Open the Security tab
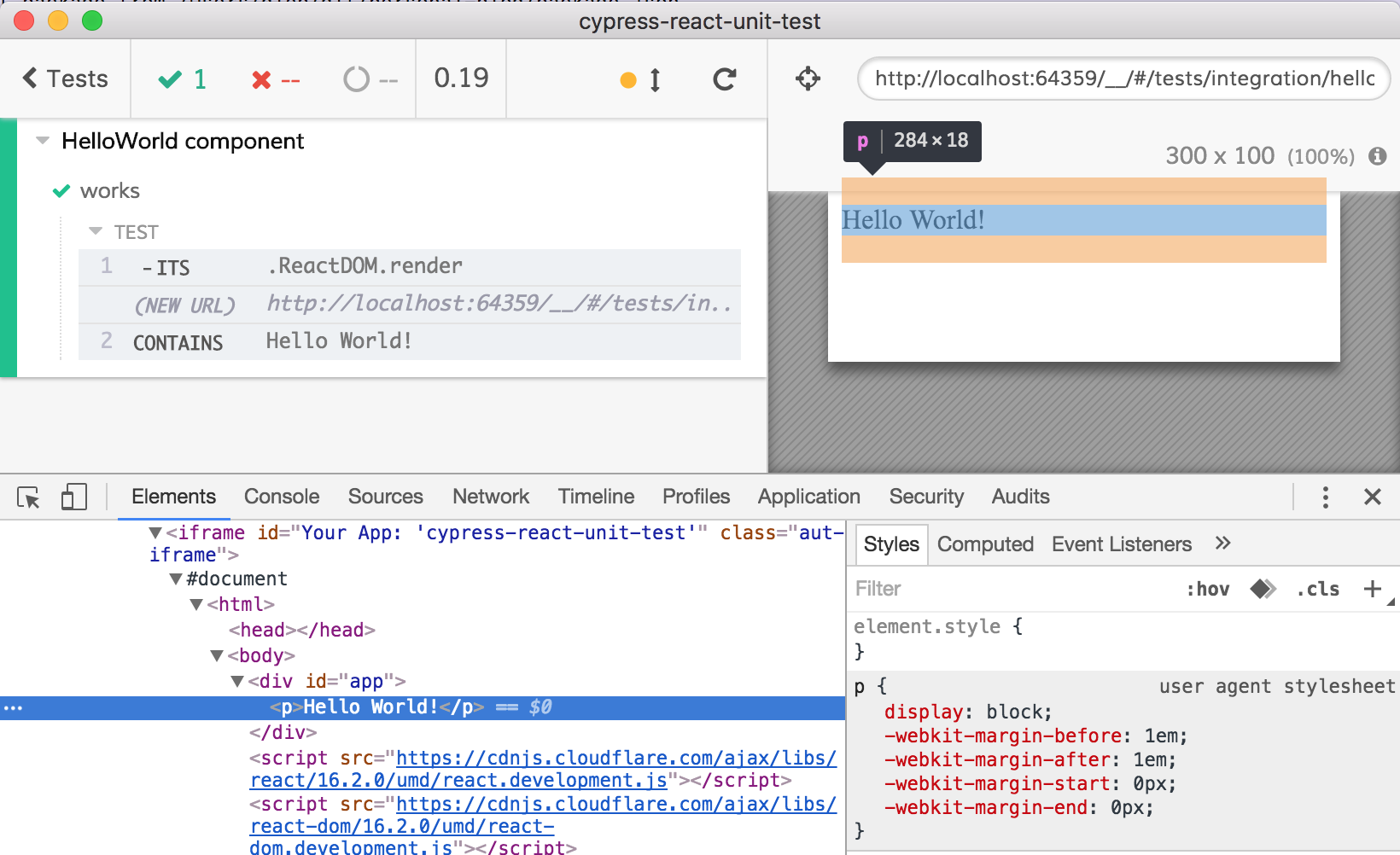The image size is (1400, 855). pos(926,497)
